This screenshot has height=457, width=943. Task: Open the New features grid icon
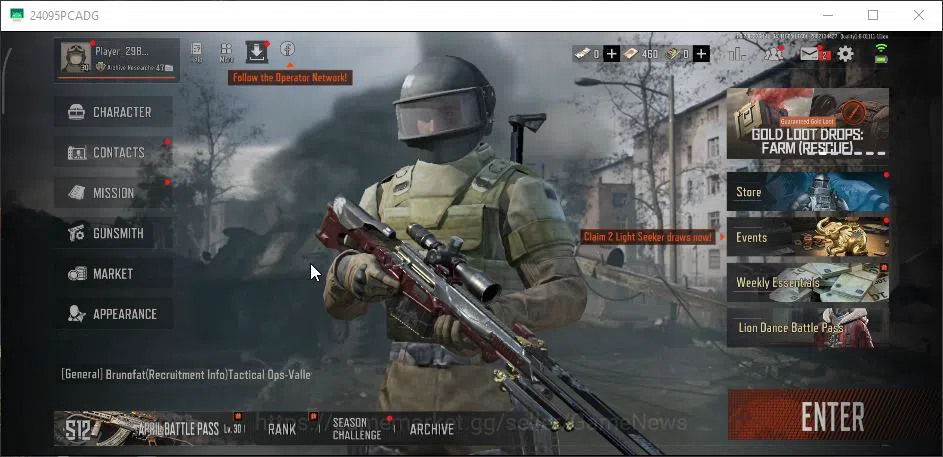click(x=226, y=52)
